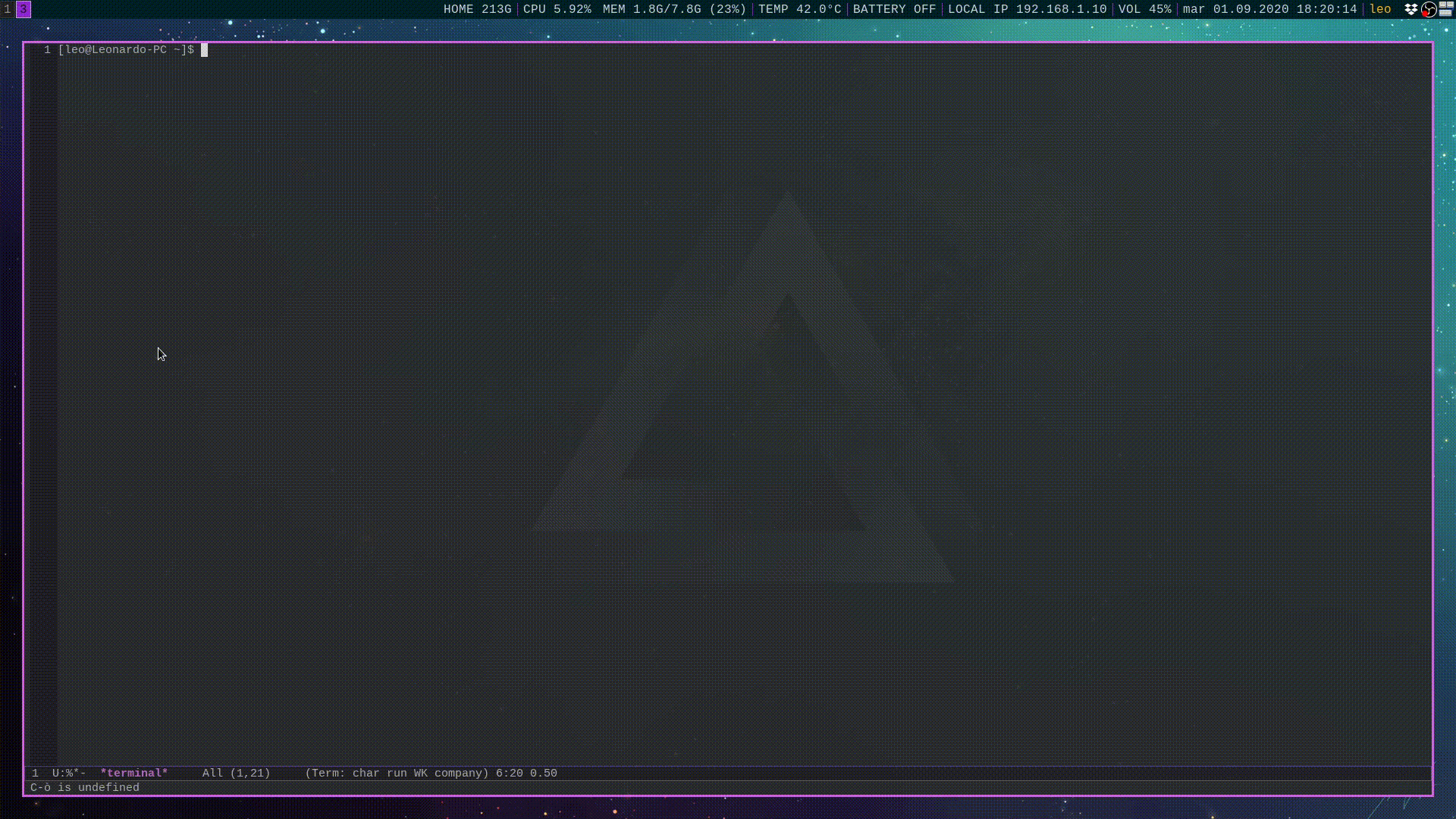Switch to workspace 1

[x=8, y=9]
